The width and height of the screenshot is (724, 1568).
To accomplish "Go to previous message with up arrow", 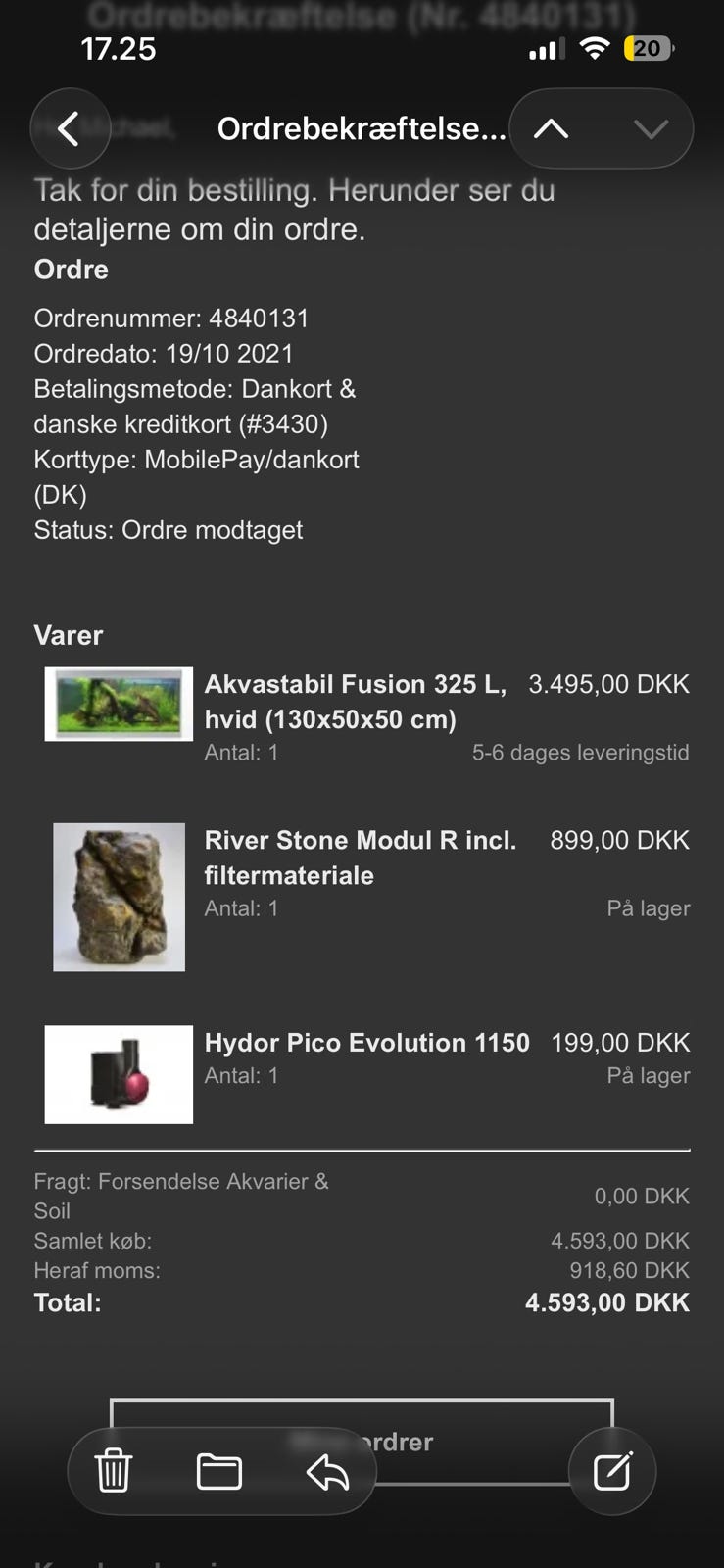I will (552, 128).
